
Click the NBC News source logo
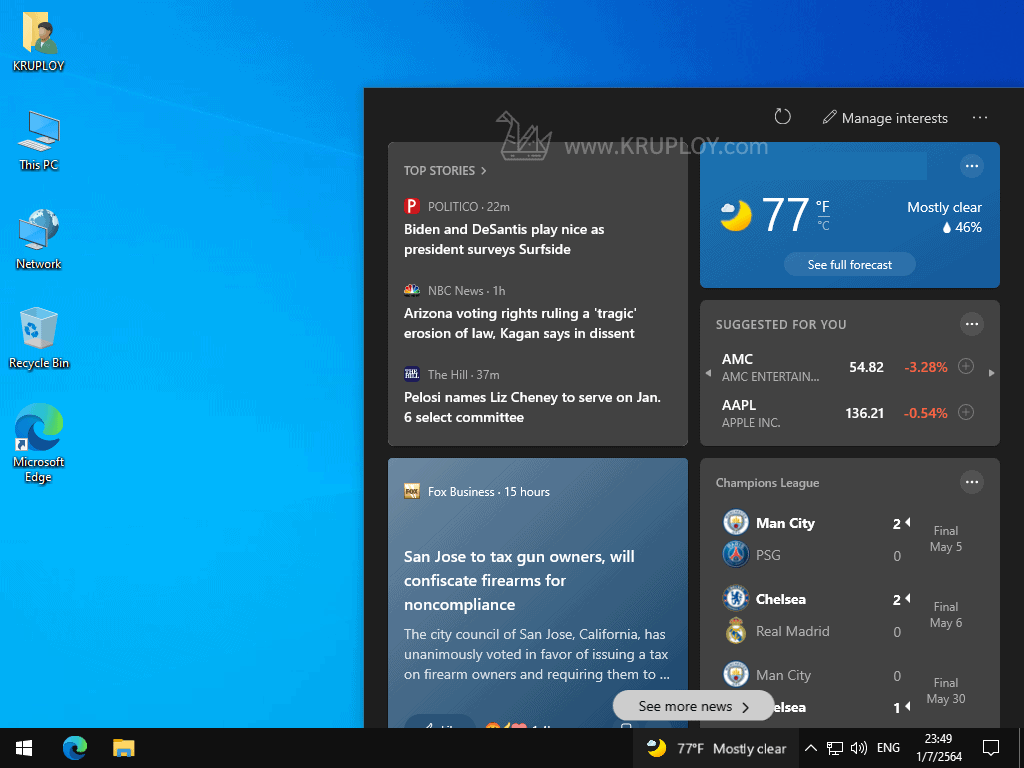pyautogui.click(x=411, y=290)
